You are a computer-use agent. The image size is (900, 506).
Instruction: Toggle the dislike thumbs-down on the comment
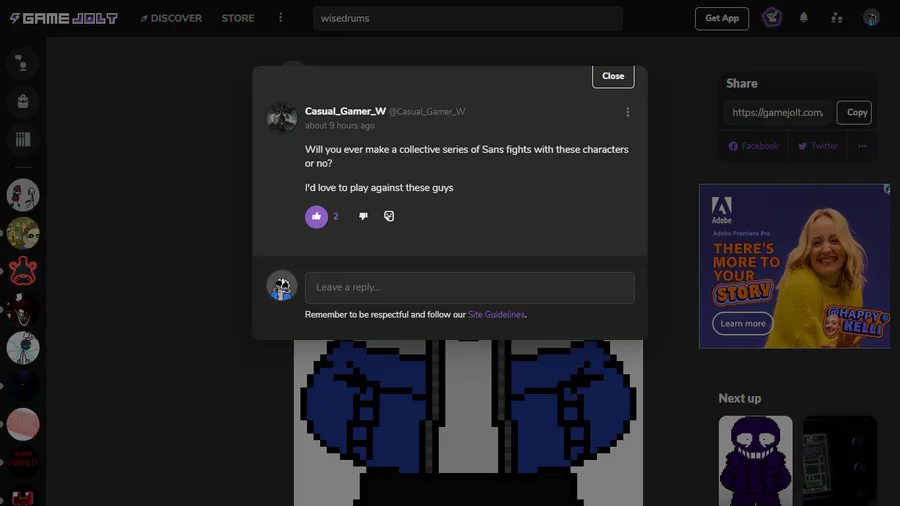(x=363, y=216)
